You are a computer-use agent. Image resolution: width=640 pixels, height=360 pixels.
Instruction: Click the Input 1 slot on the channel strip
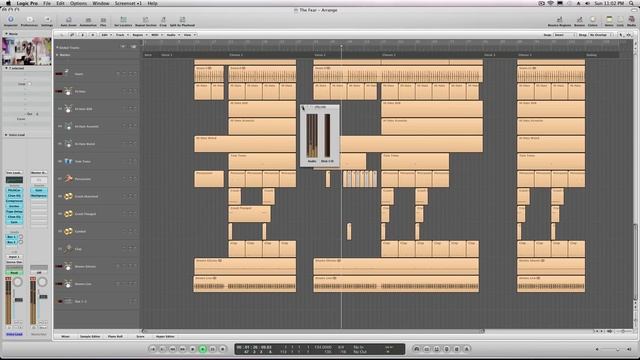[14, 257]
